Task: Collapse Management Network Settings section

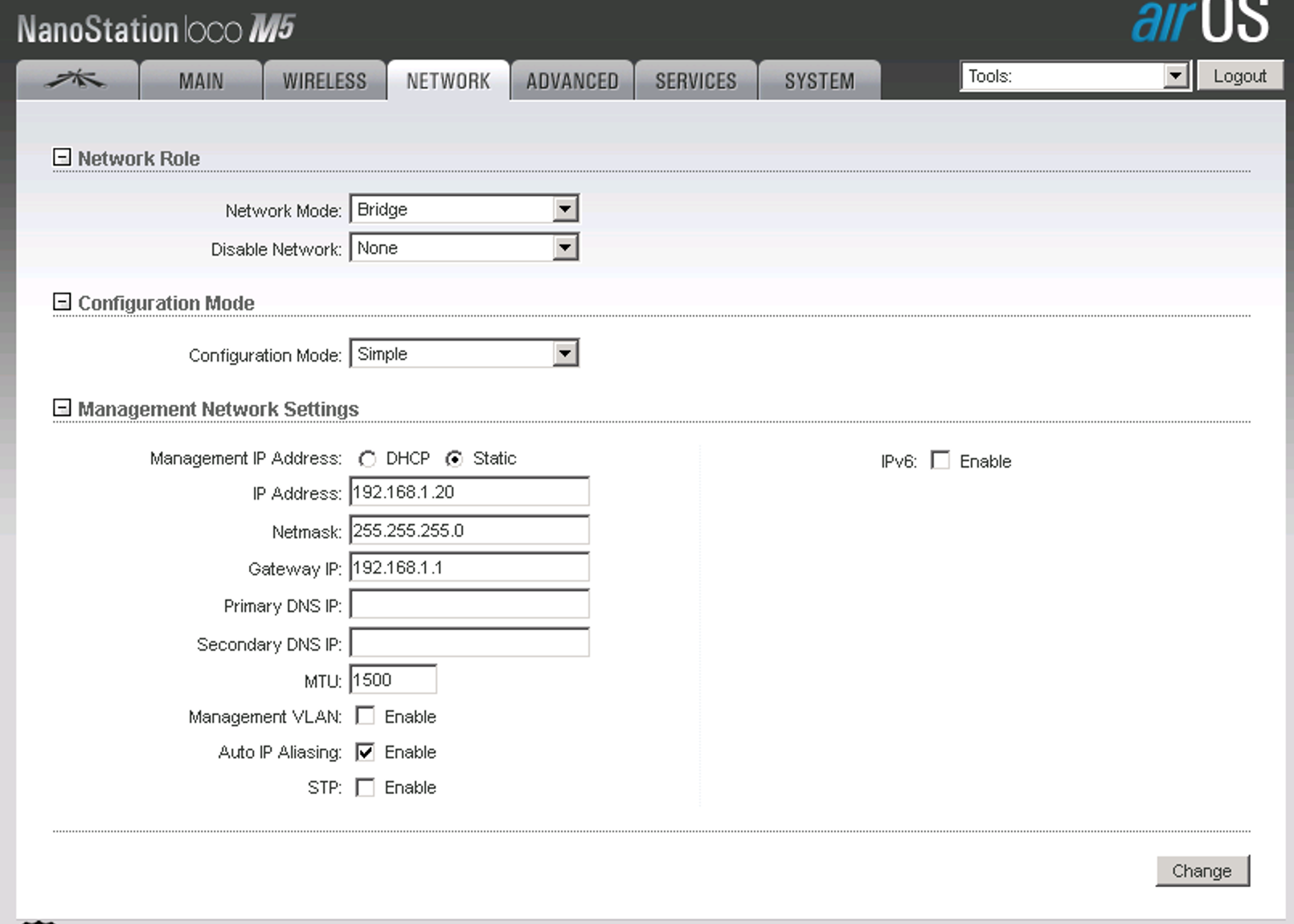Action: click(x=62, y=408)
